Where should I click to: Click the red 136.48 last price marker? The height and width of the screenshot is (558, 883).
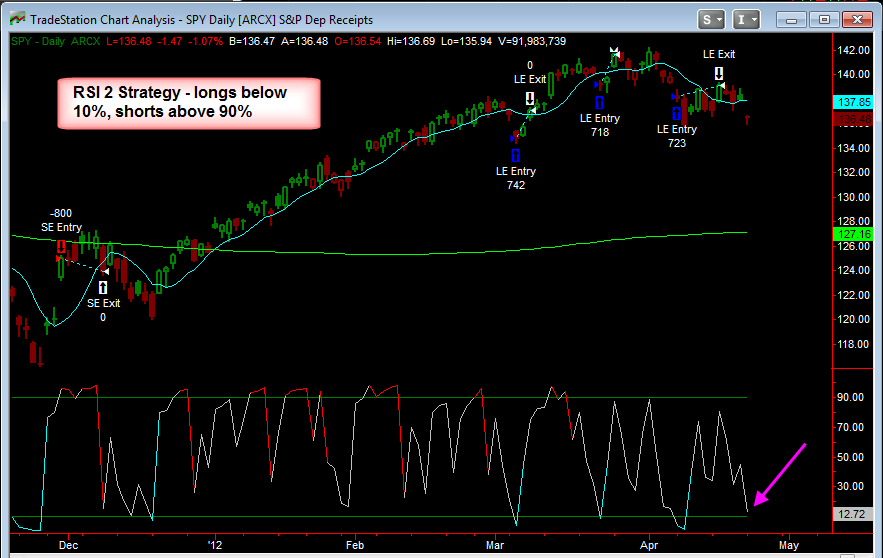[x=853, y=119]
